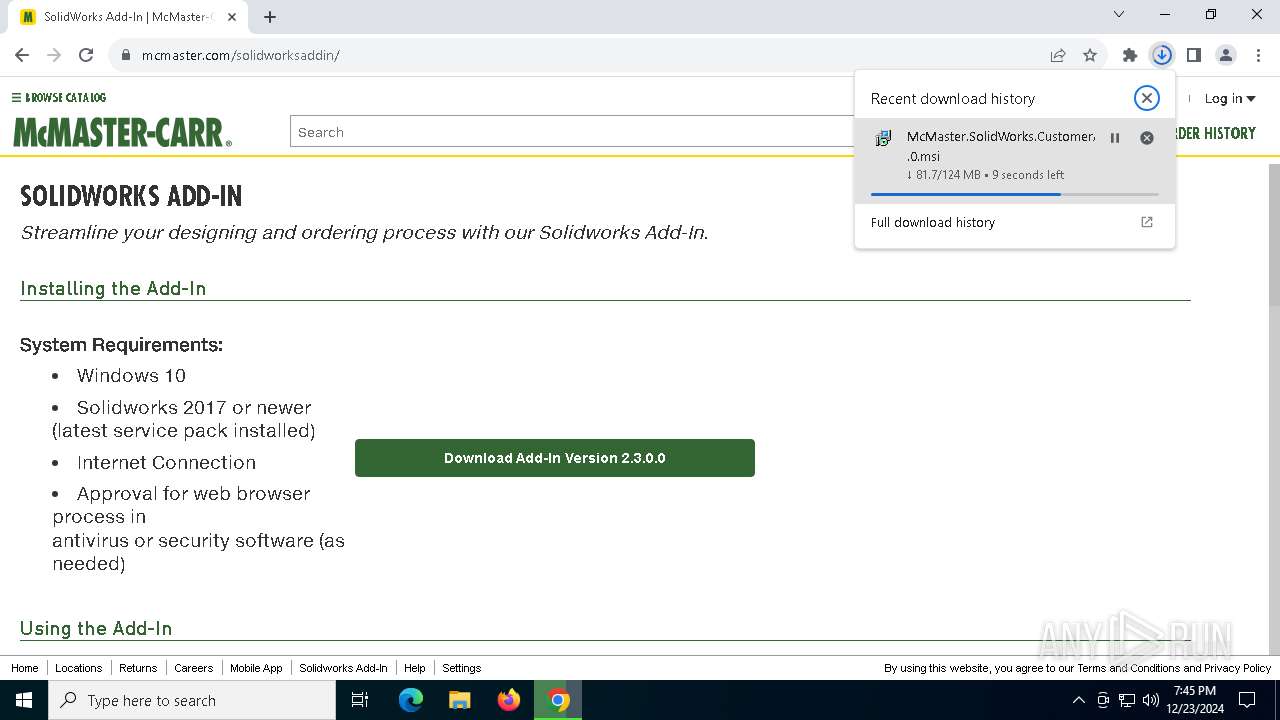
Task: Click the share this page icon
Action: coord(1058,55)
